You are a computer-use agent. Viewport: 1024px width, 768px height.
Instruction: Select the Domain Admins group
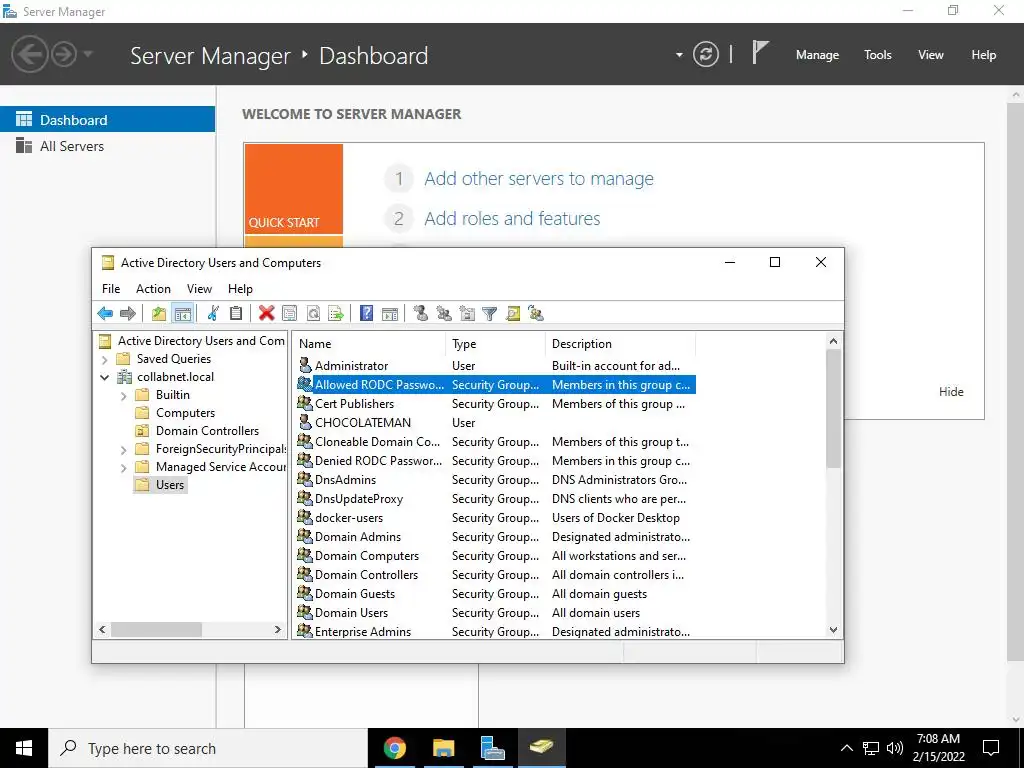click(x=358, y=537)
